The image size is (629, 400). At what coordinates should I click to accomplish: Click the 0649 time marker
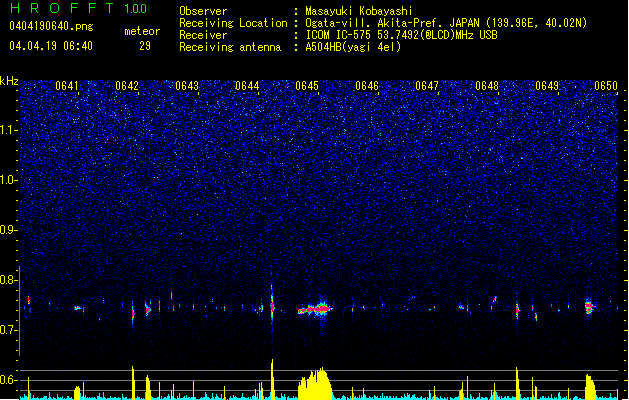click(547, 86)
